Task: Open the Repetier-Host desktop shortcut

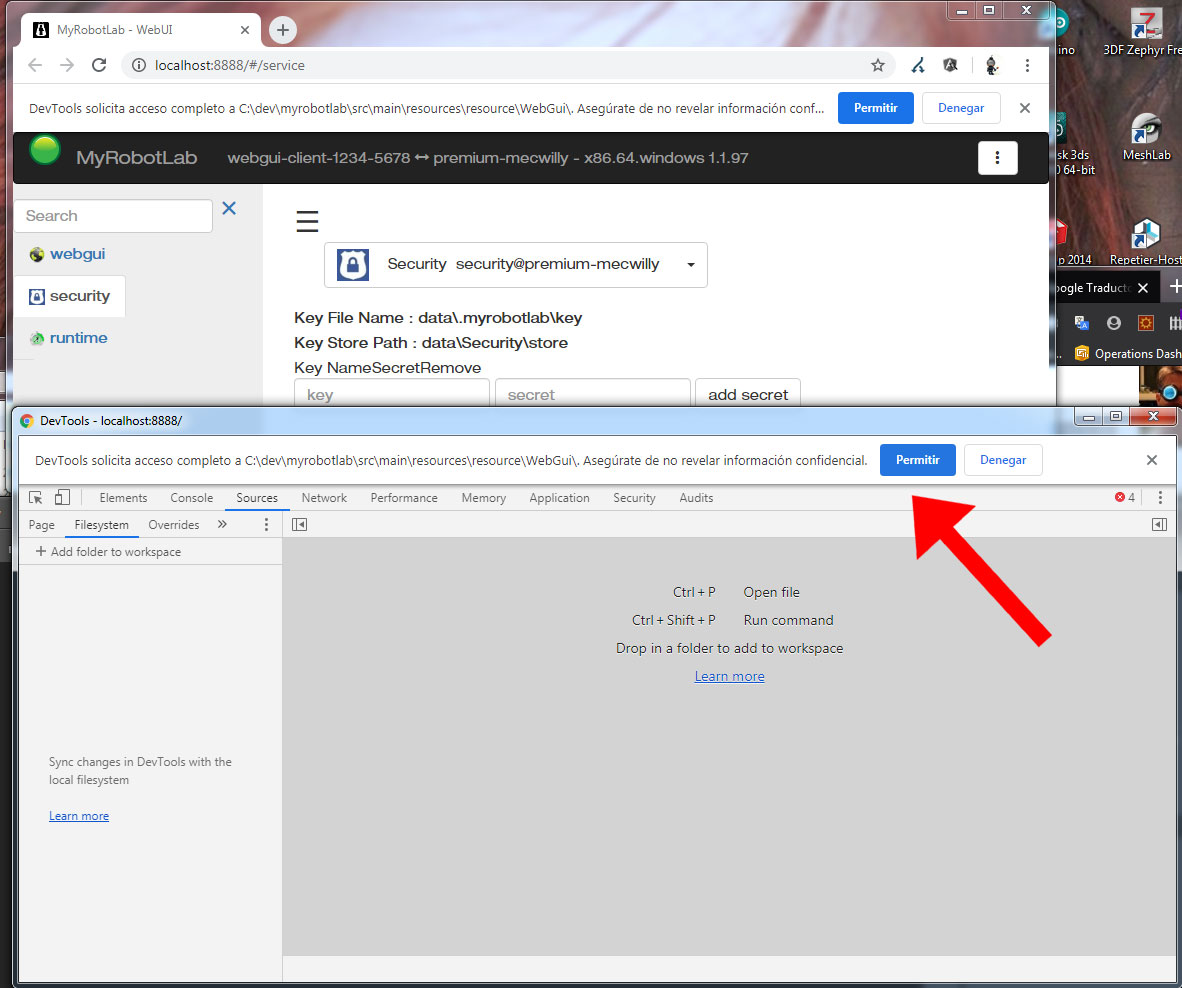Action: tap(1145, 243)
